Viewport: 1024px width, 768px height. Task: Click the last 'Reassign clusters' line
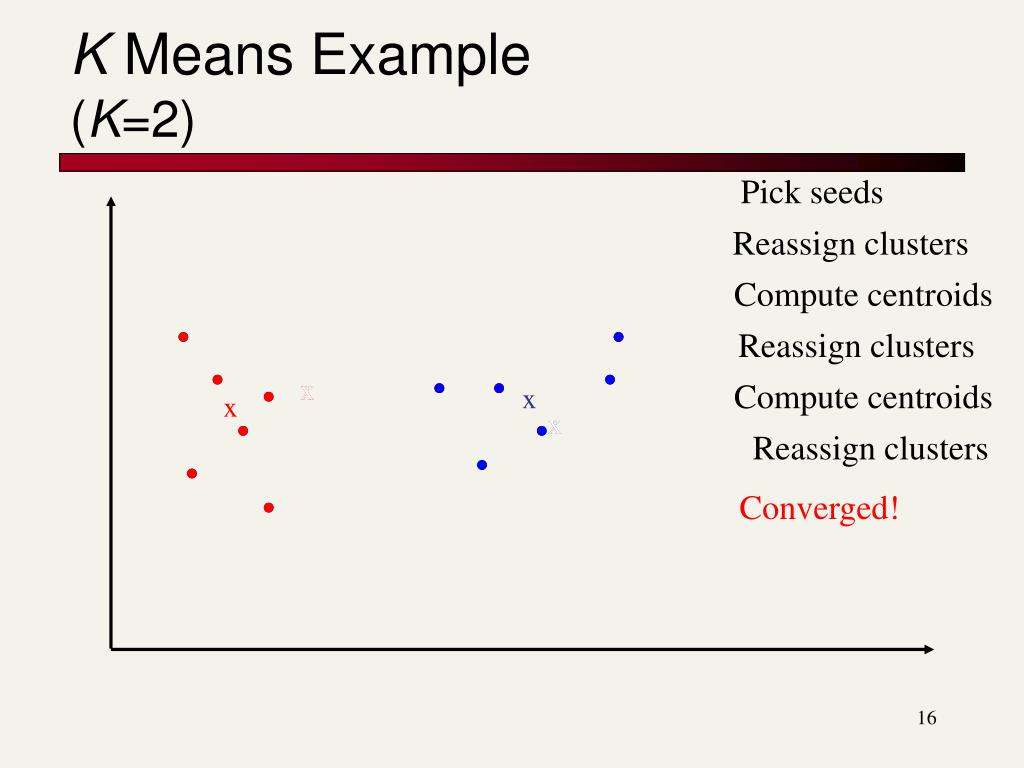pyautogui.click(x=870, y=449)
